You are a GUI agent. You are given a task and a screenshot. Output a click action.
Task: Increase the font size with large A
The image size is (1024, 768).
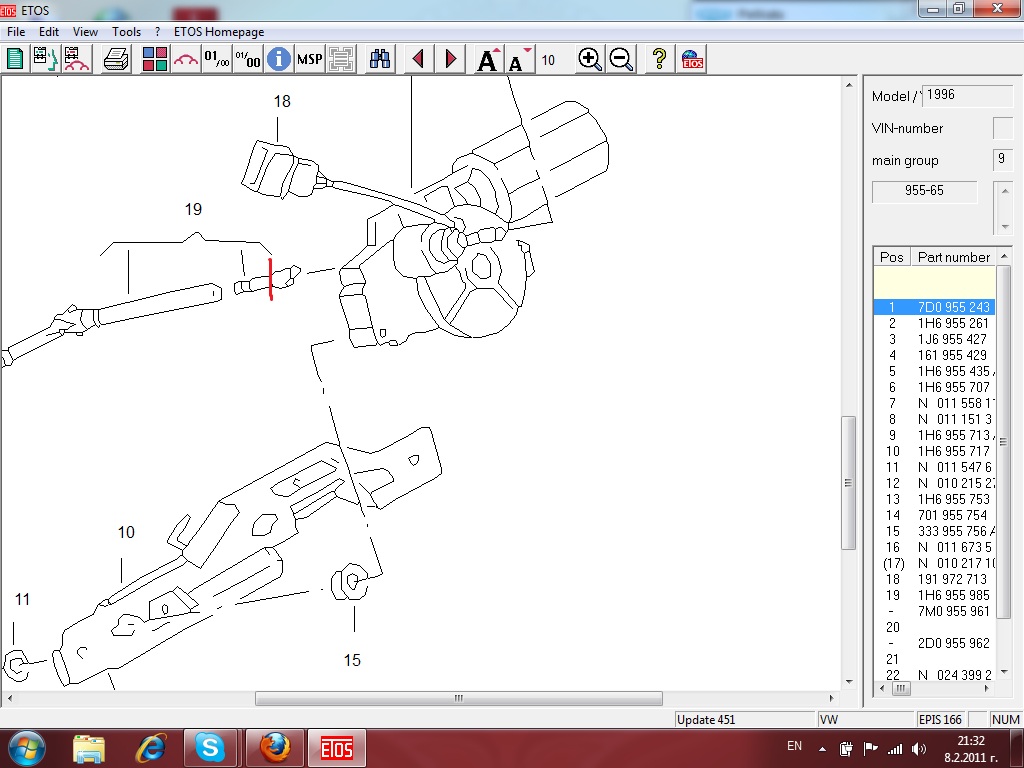click(488, 60)
